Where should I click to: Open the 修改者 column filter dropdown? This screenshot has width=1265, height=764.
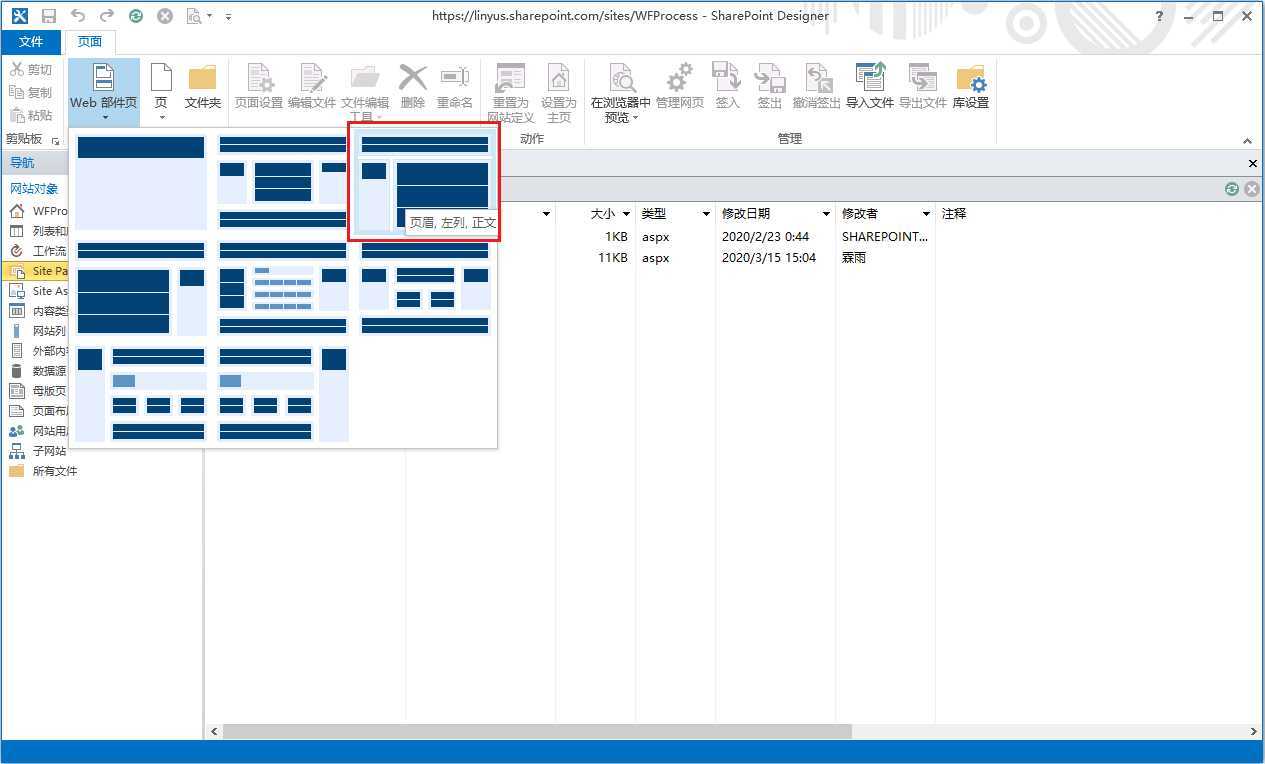click(x=926, y=214)
